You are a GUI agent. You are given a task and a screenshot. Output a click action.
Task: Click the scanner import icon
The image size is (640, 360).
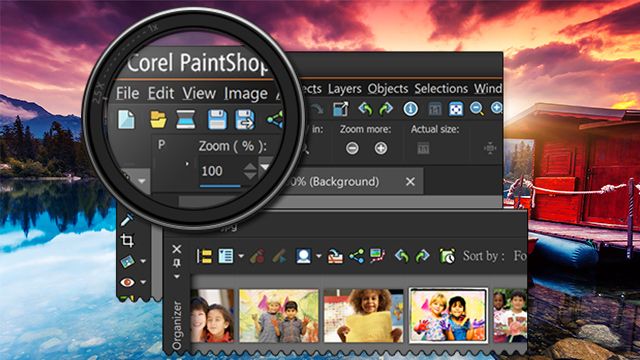186,120
